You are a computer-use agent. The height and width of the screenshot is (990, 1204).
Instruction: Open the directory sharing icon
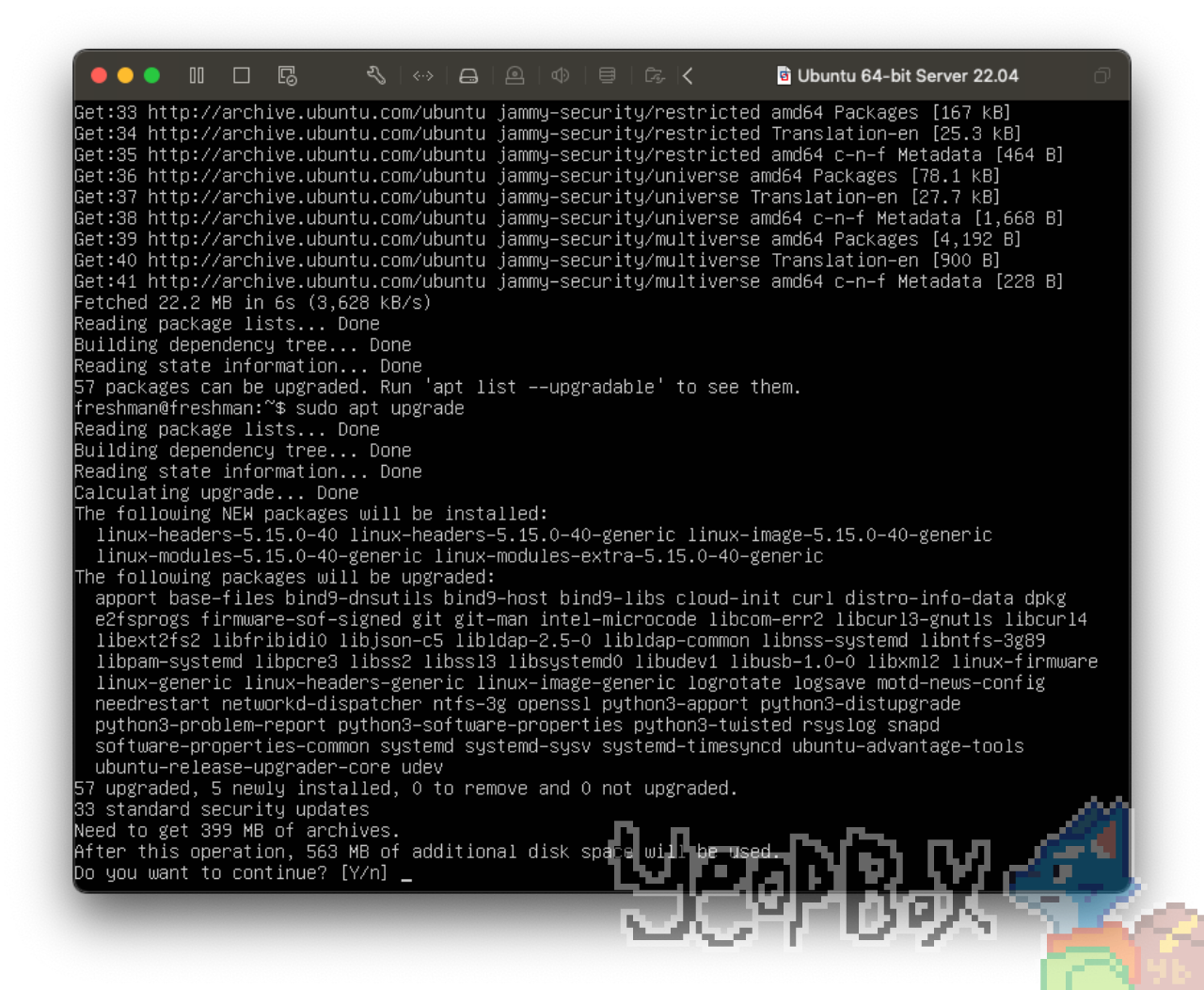click(x=654, y=75)
